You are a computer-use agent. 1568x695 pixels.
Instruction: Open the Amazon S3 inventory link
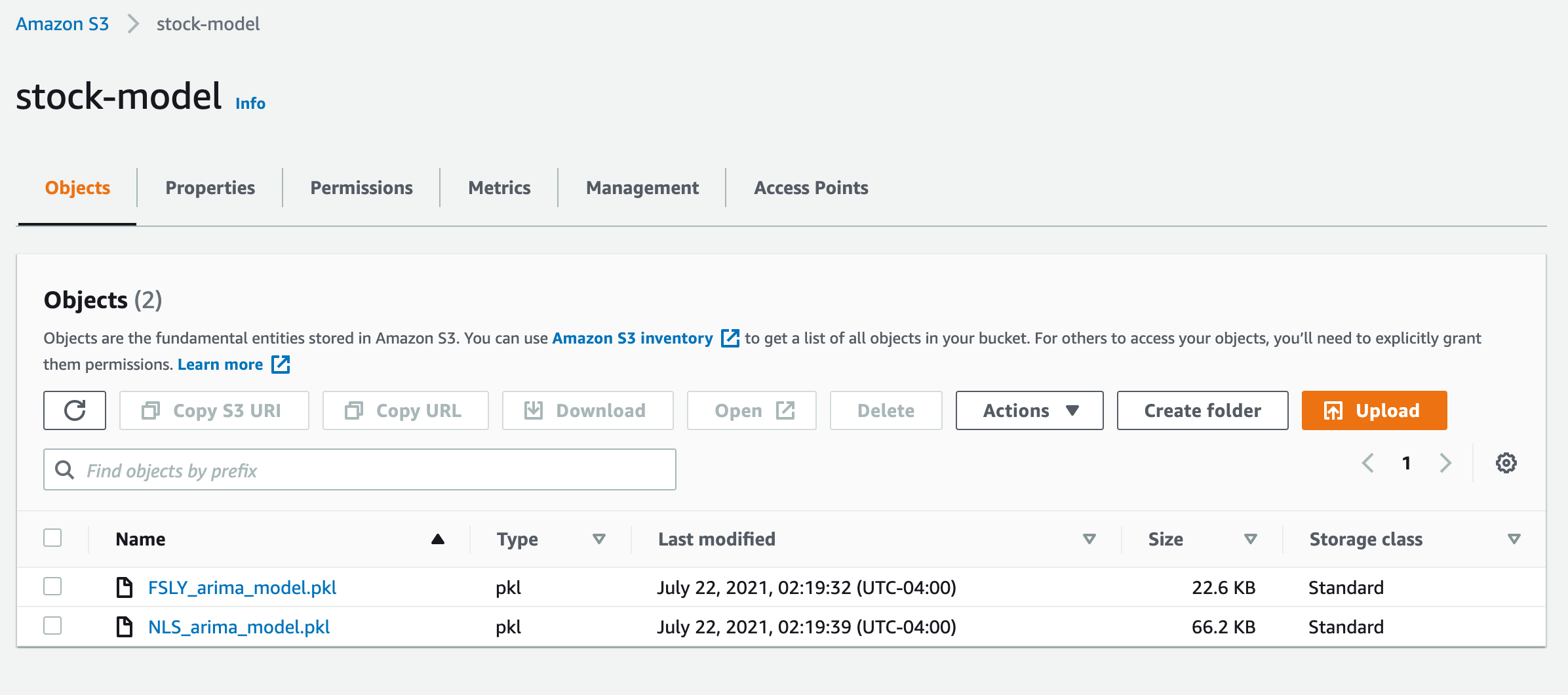coord(633,338)
